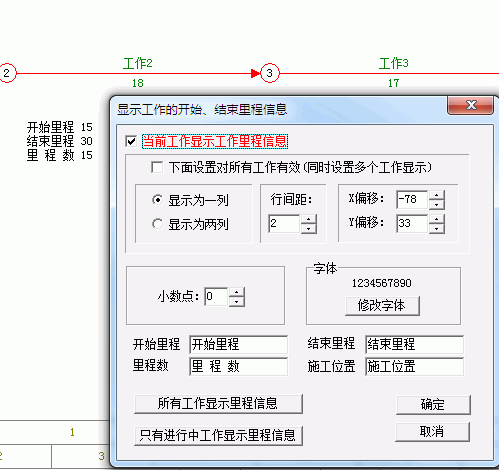Click 所有工作显示里程信息 button

(218, 404)
